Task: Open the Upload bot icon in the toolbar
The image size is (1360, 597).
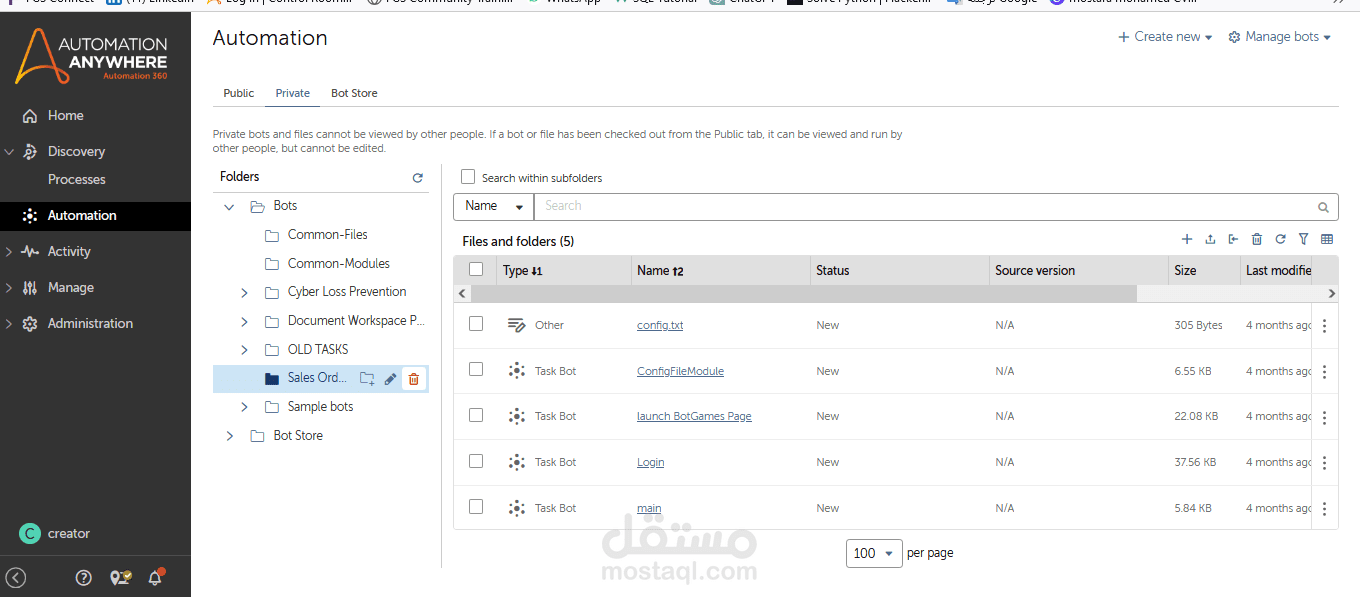Action: 1210,239
